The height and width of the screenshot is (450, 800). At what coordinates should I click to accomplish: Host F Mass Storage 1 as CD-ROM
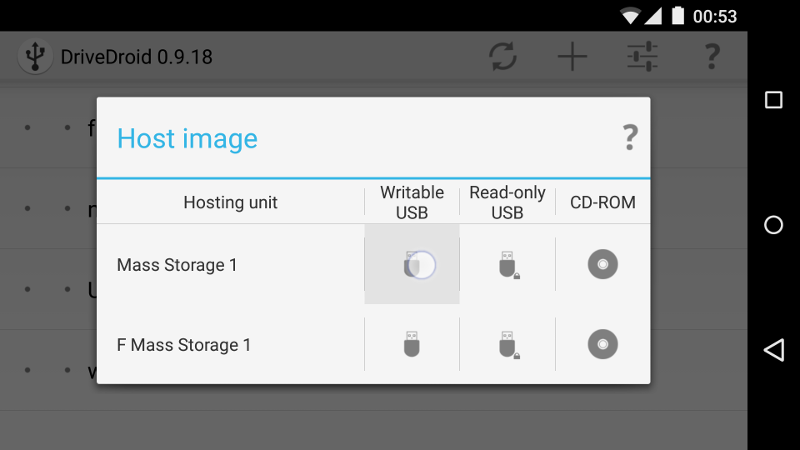tap(602, 344)
